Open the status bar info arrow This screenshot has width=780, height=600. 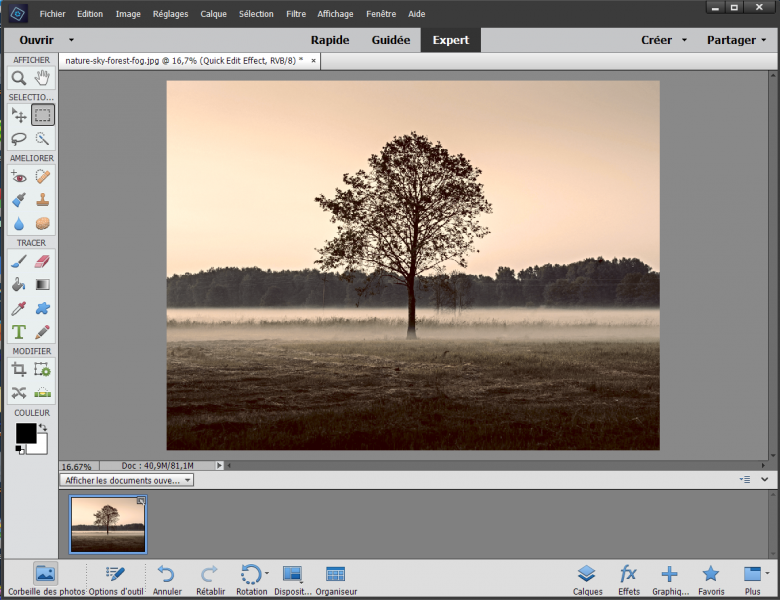point(219,466)
